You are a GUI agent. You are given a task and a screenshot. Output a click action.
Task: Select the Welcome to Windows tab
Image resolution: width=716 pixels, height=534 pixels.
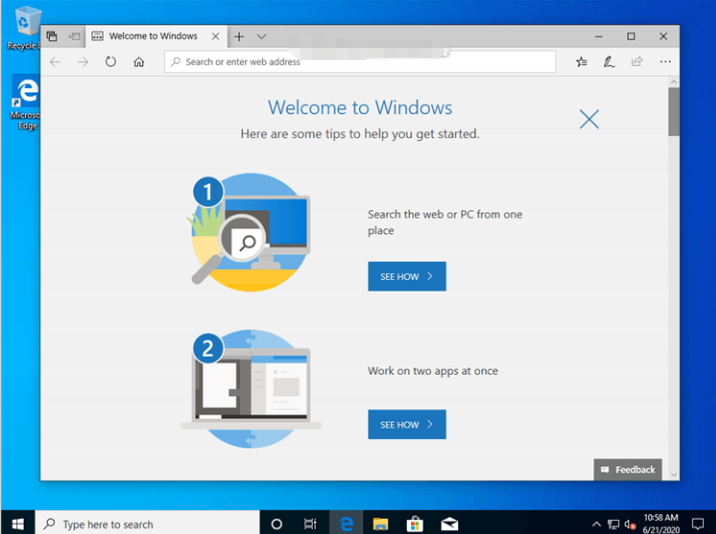point(152,36)
